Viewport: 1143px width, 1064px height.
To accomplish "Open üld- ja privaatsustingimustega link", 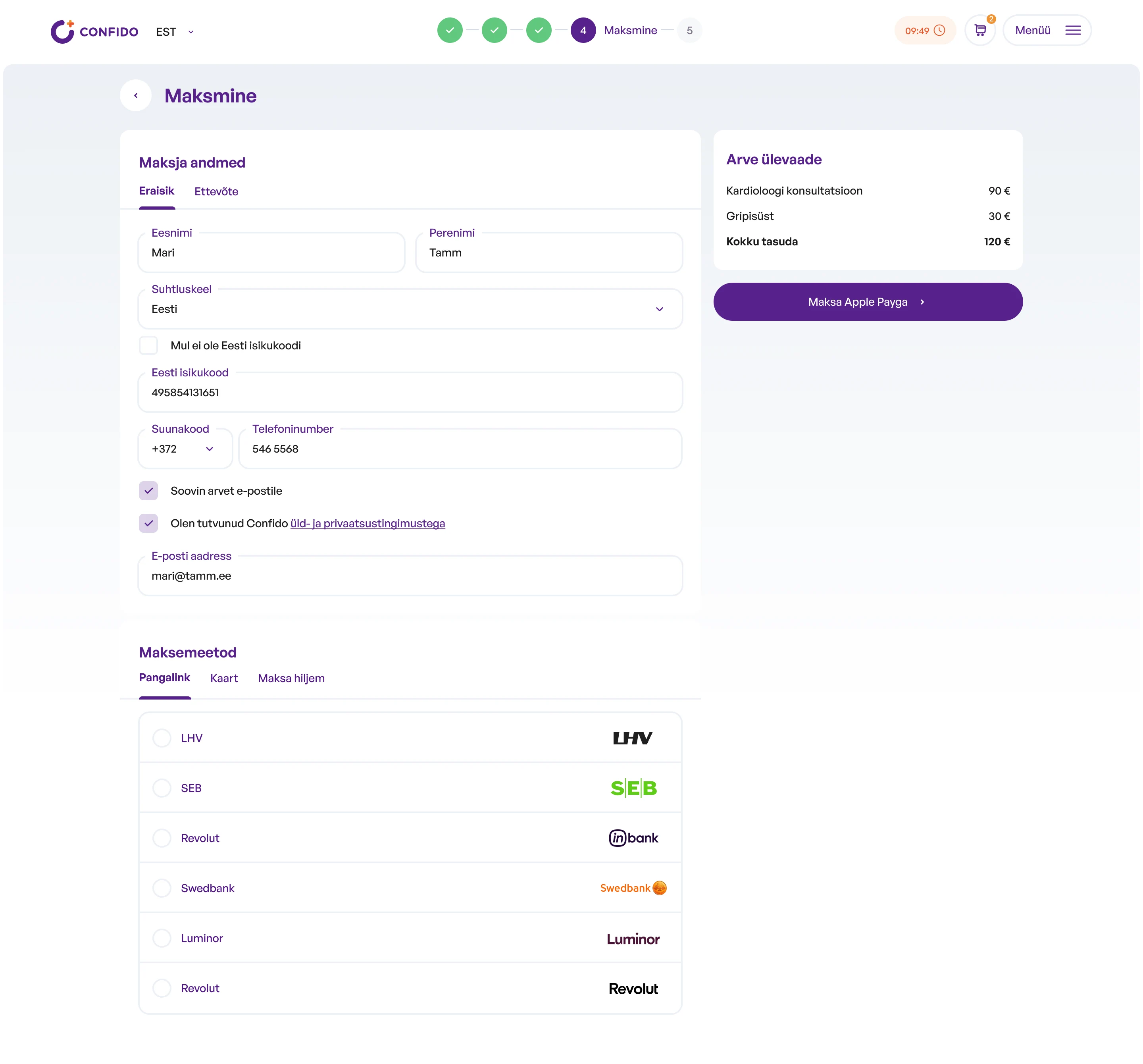I will point(368,523).
